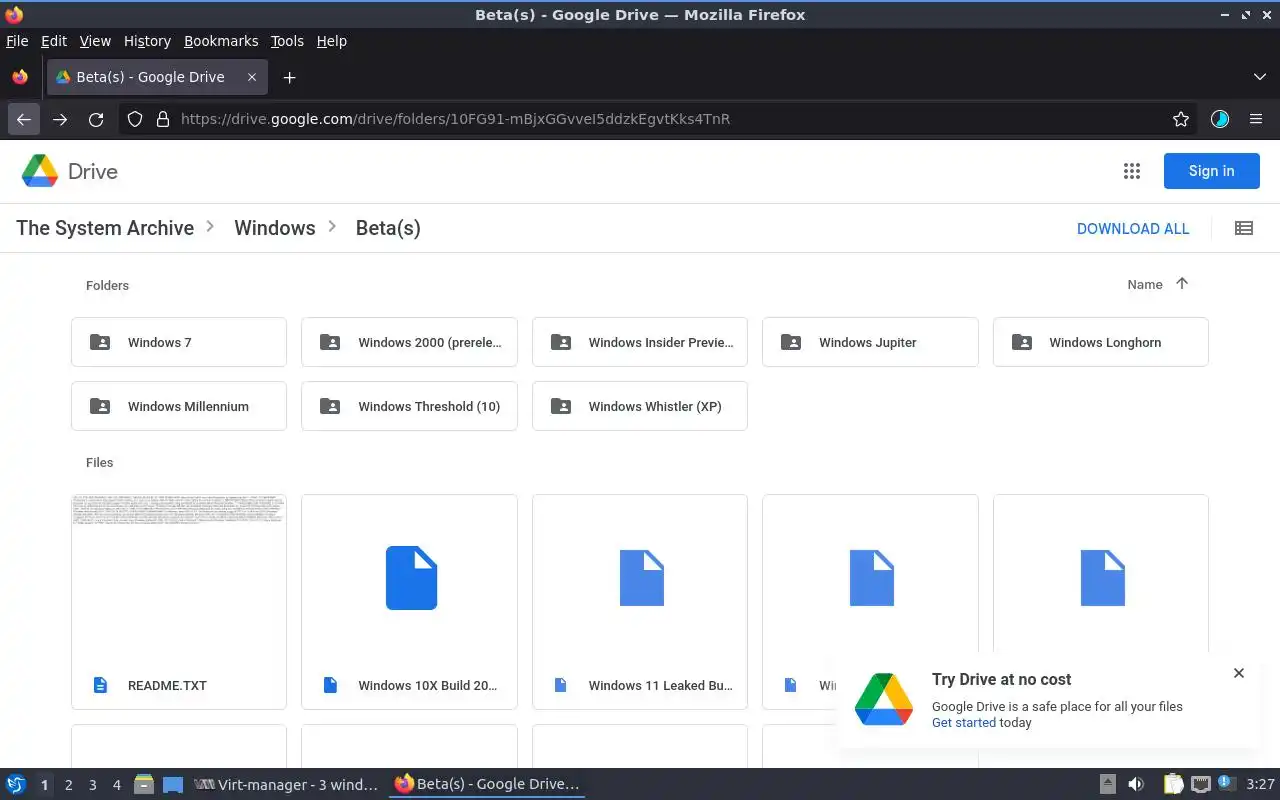Open the Windows 2000 (prerelease) folder
Screen dimensions: 1280x800
point(409,342)
